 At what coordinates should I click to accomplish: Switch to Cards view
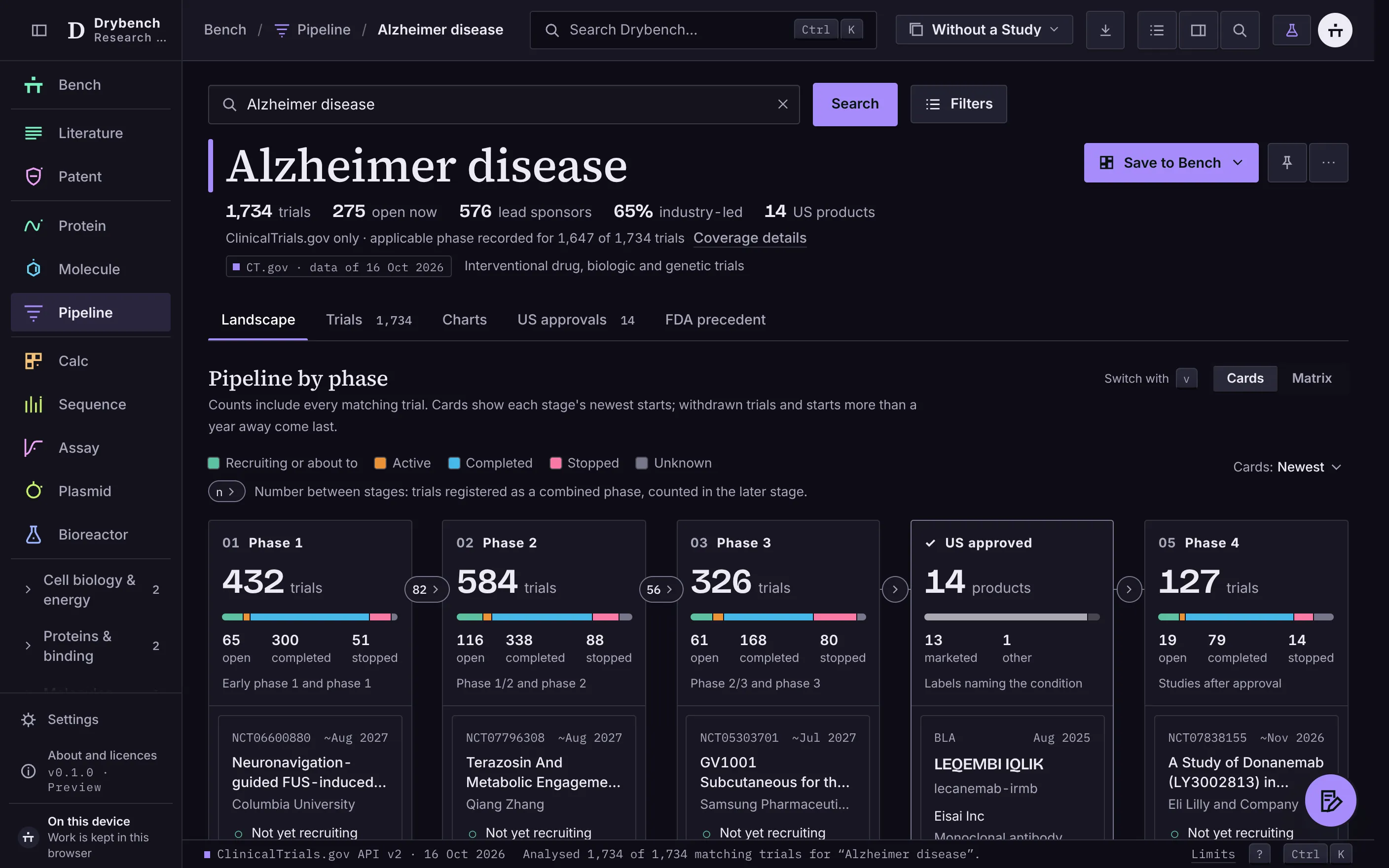click(x=1245, y=378)
